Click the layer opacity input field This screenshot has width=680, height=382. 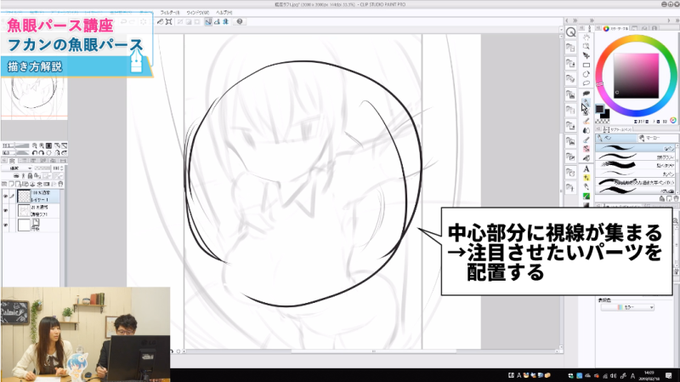56,168
